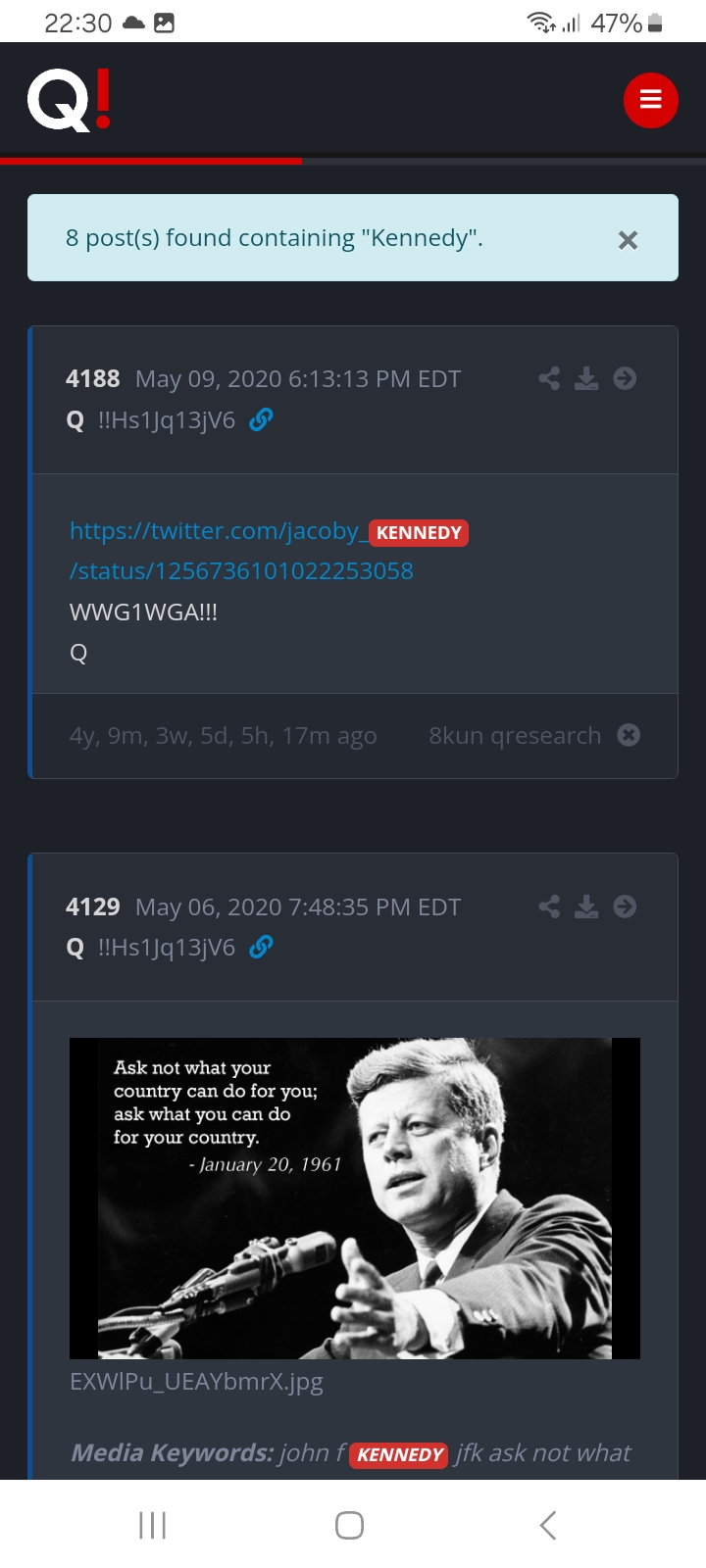
Task: Share post 4129
Action: click(x=549, y=906)
